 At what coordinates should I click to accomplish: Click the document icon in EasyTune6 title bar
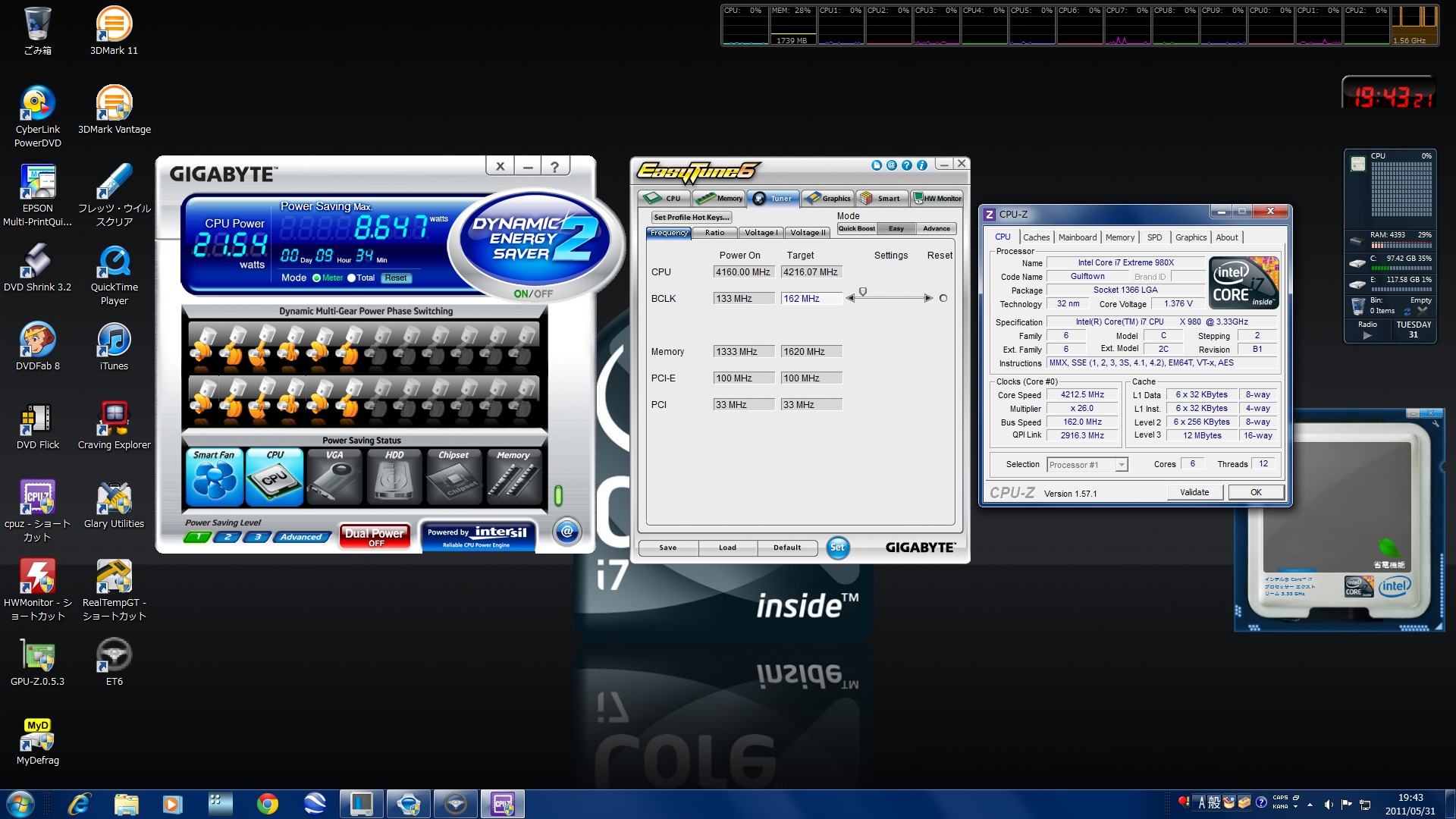877,165
